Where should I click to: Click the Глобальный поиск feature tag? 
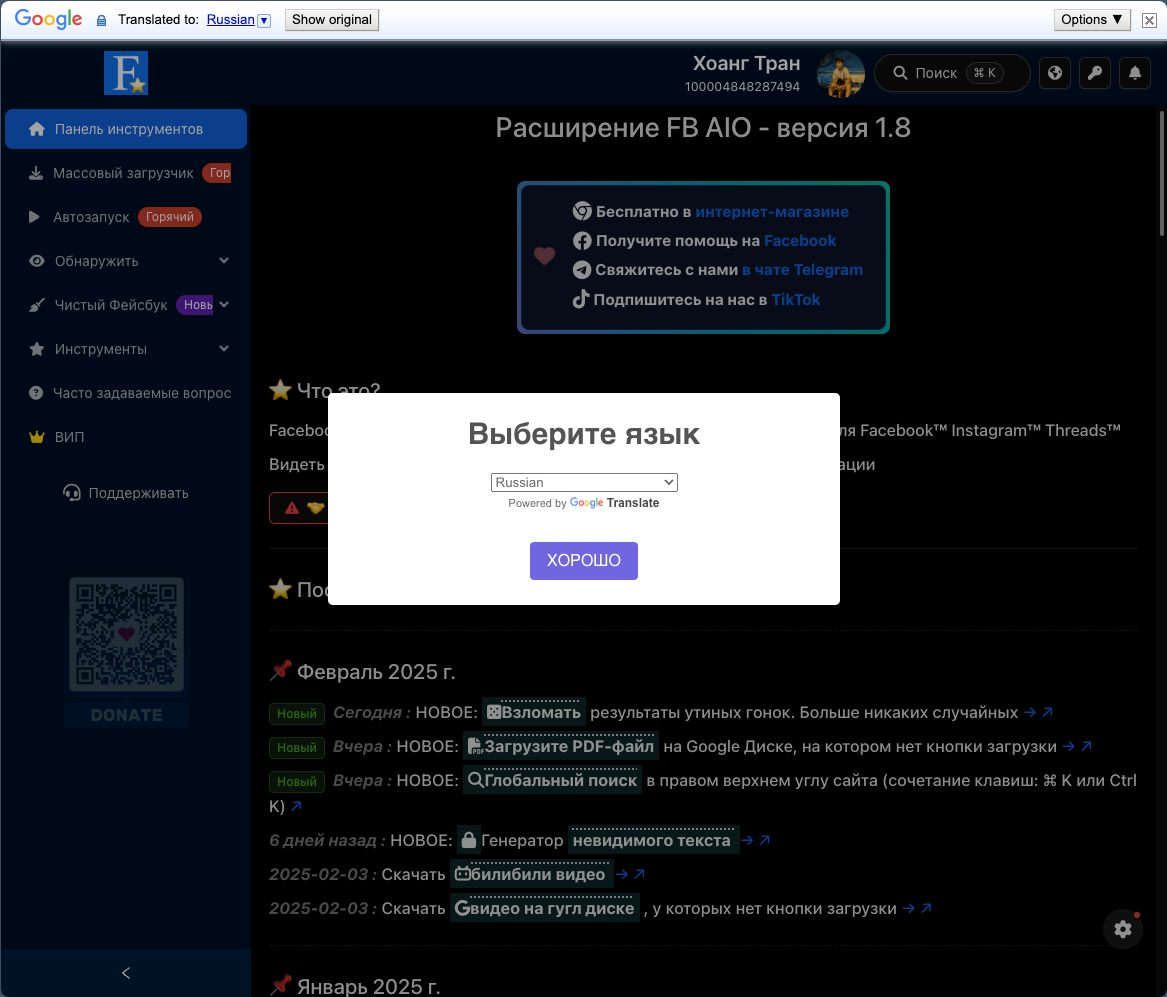point(552,780)
